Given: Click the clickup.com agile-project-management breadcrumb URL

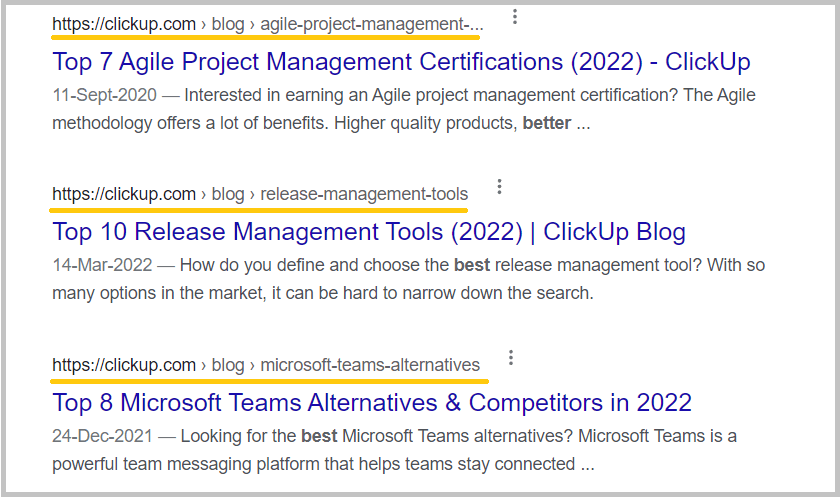Looking at the screenshot, I should (x=267, y=24).
